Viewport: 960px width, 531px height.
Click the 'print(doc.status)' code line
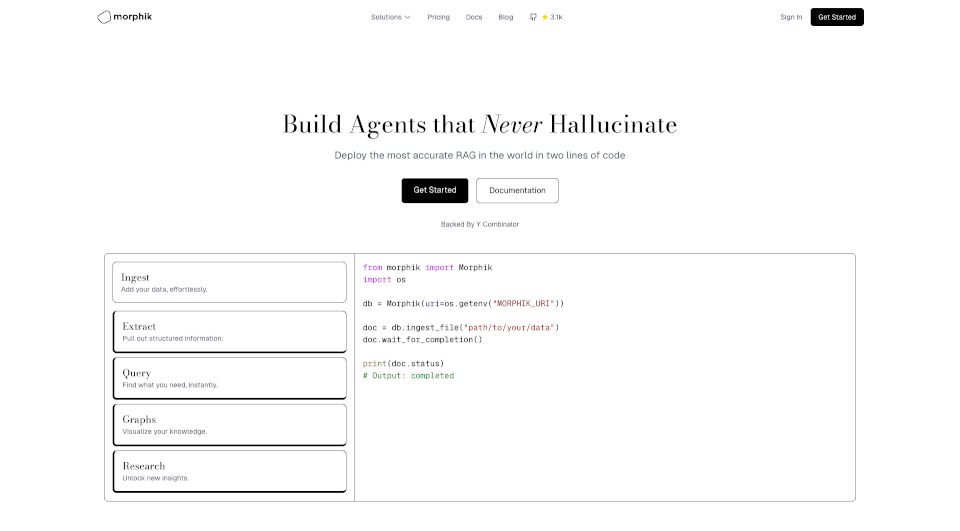(x=403, y=363)
